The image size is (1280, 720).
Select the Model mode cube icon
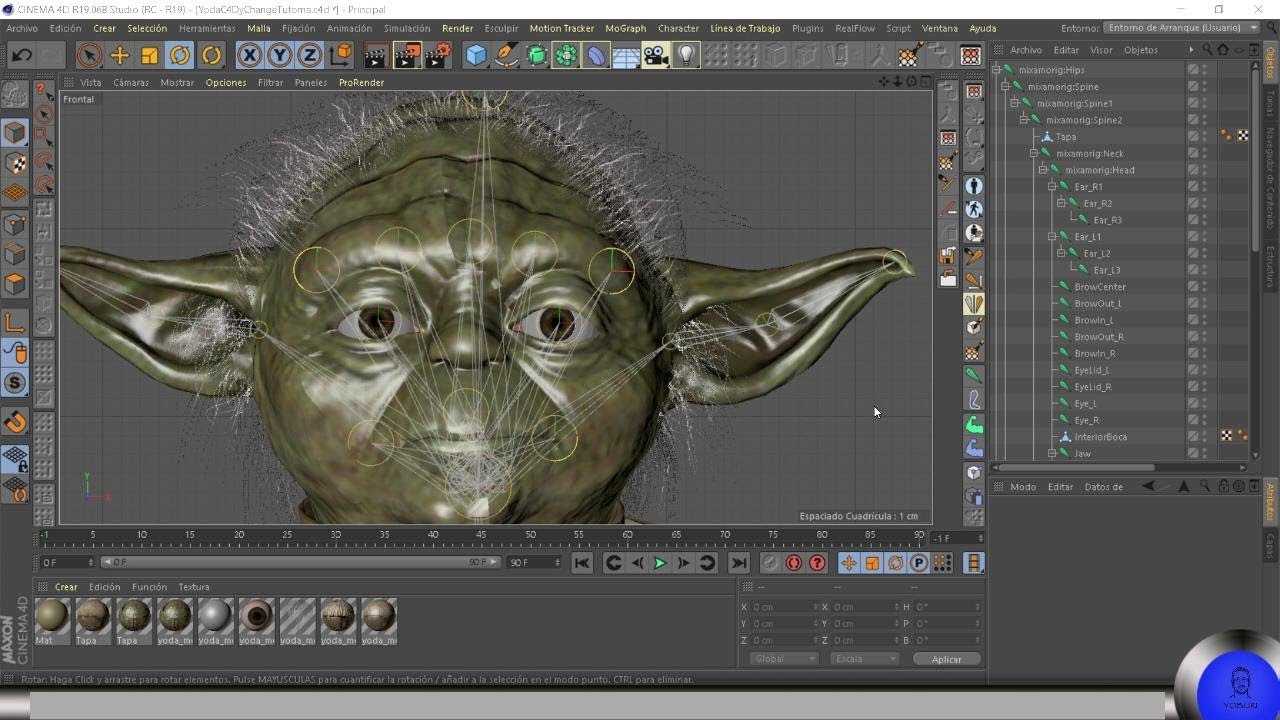pyautogui.click(x=15, y=132)
